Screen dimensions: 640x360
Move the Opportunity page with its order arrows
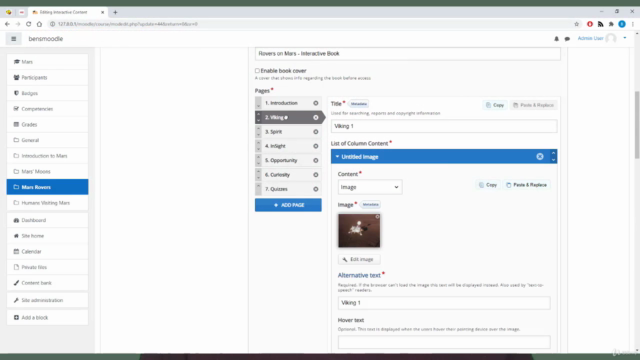click(x=258, y=160)
